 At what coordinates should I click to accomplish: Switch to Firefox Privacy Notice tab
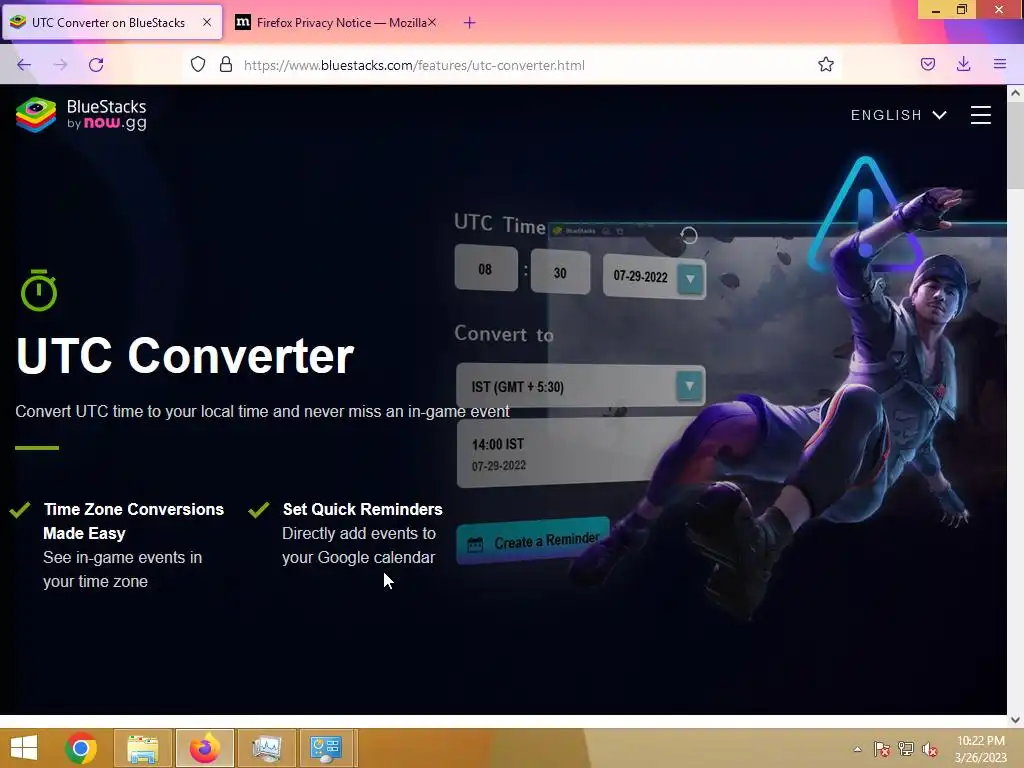pyautogui.click(x=337, y=22)
